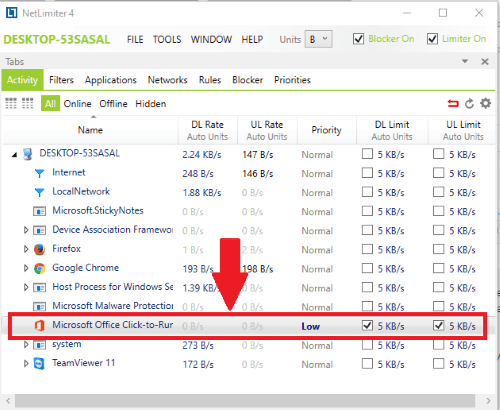The height and width of the screenshot is (410, 500).
Task: Click the Low priority value for Office
Action: tap(311, 326)
